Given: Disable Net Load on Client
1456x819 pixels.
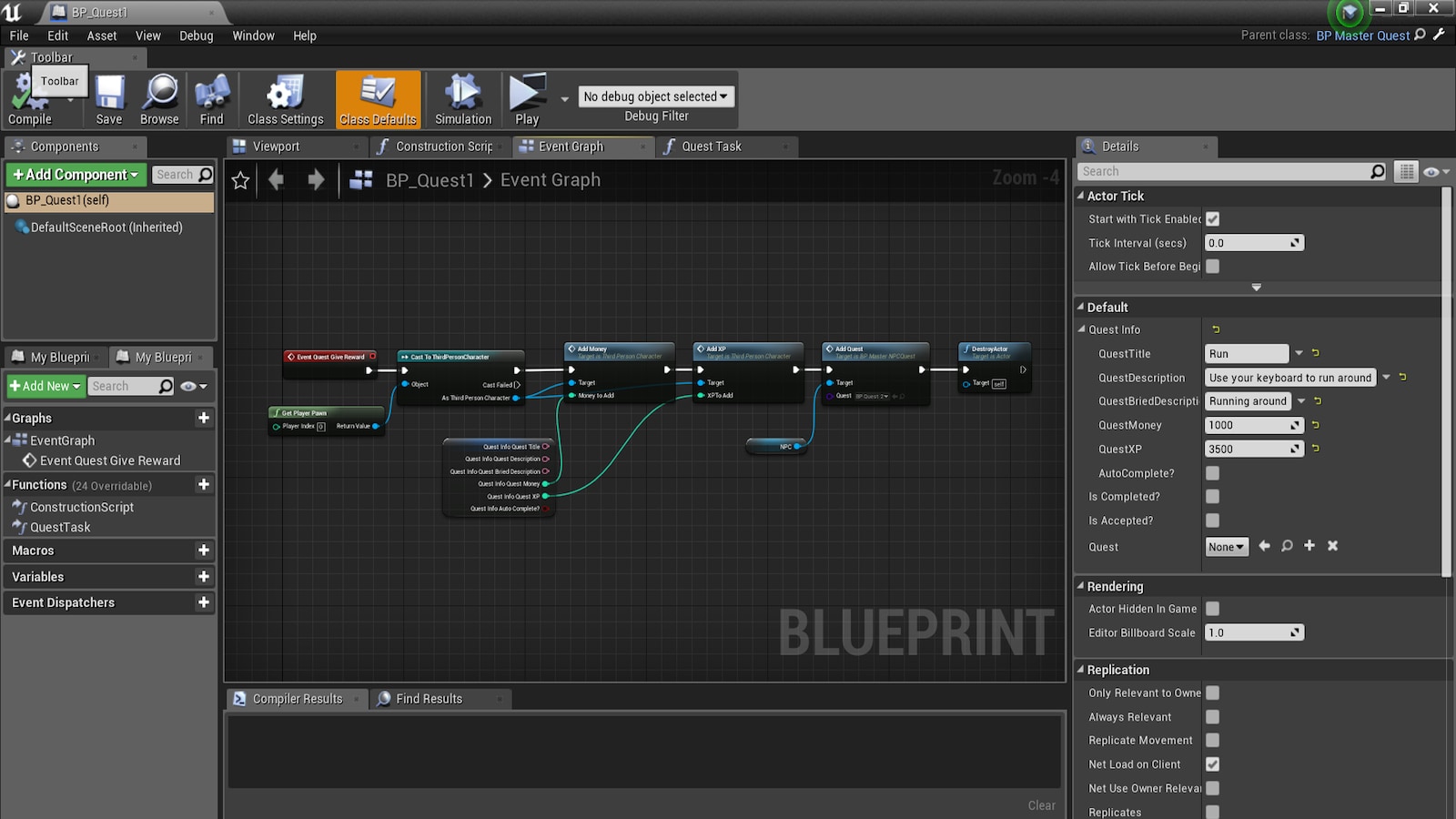Looking at the screenshot, I should click(1213, 764).
